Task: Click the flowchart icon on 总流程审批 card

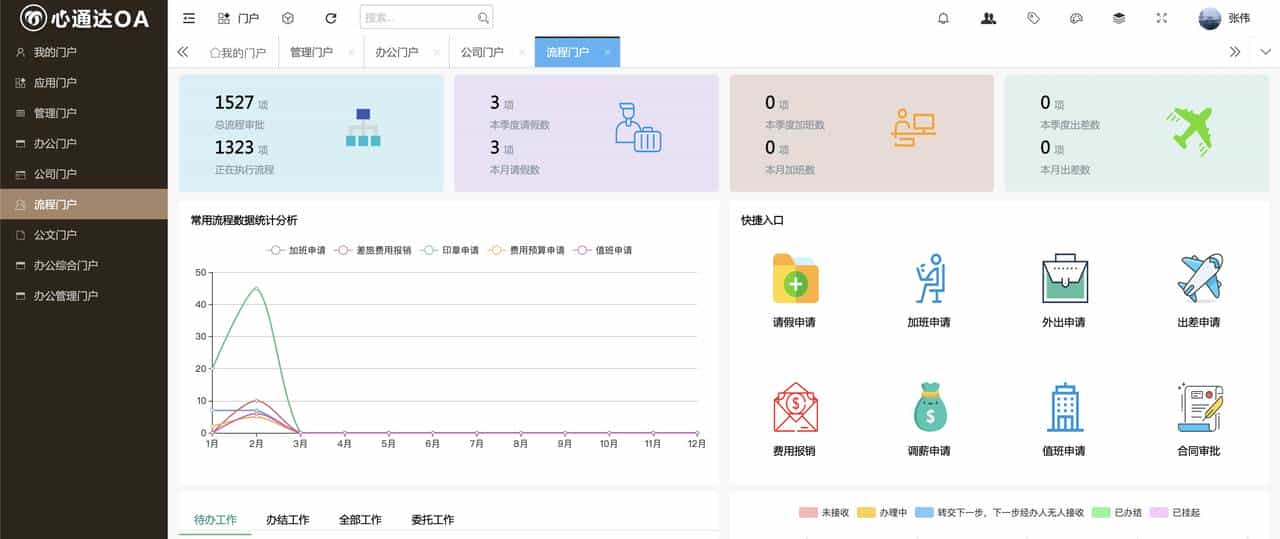Action: tap(363, 128)
